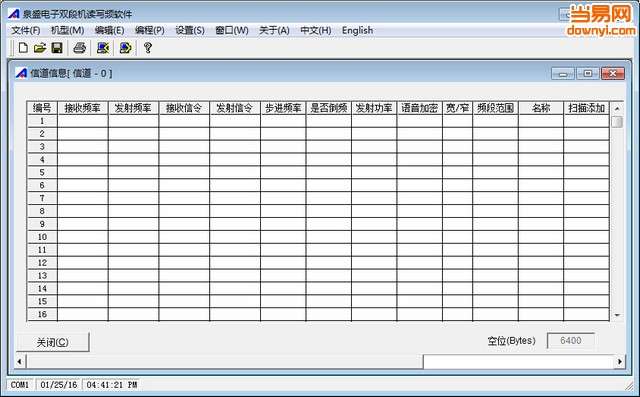Click the 发射频率 column header
This screenshot has width=640, height=397.
pos(133,108)
